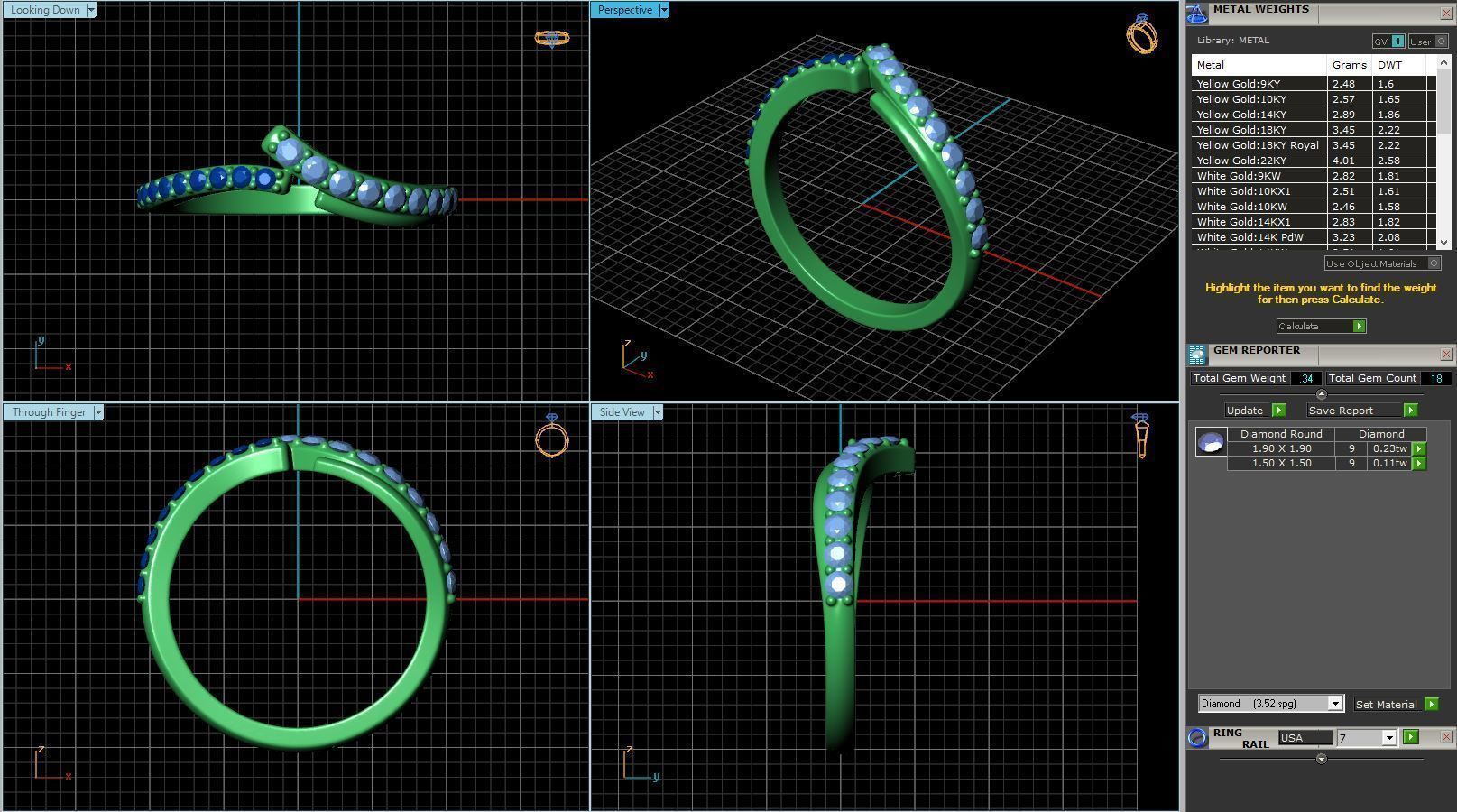This screenshot has height=812, width=1457.
Task: Open the Diamond (3.52 spg) material dropdown
Action: (x=1335, y=704)
